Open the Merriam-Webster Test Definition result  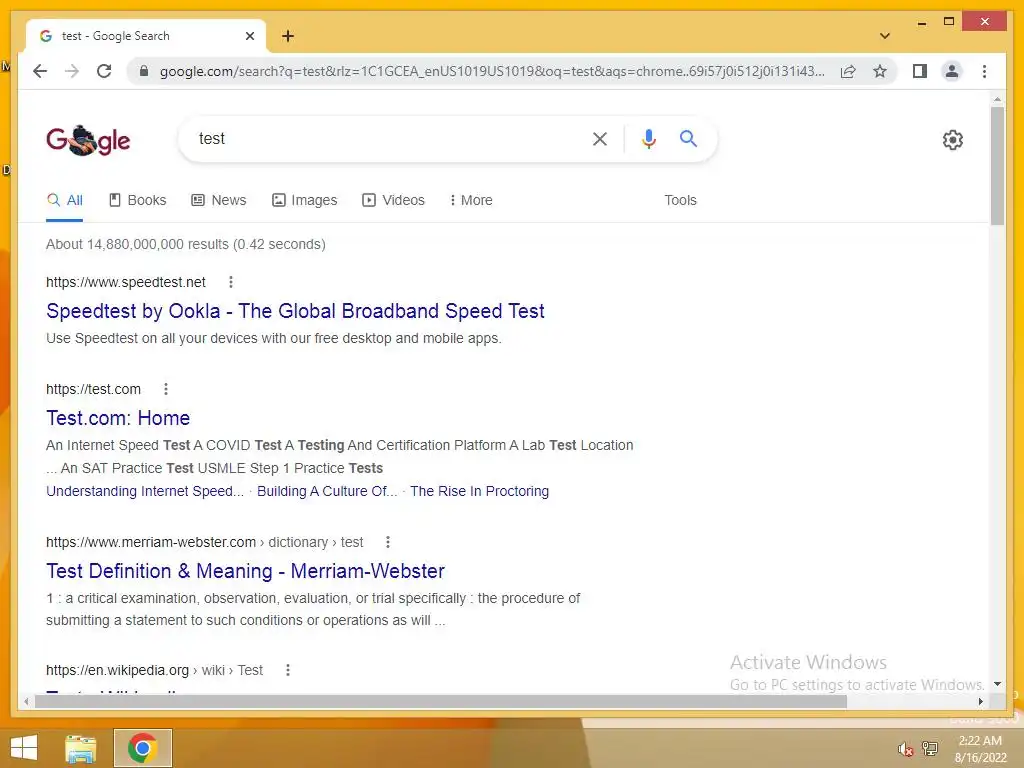tap(246, 571)
